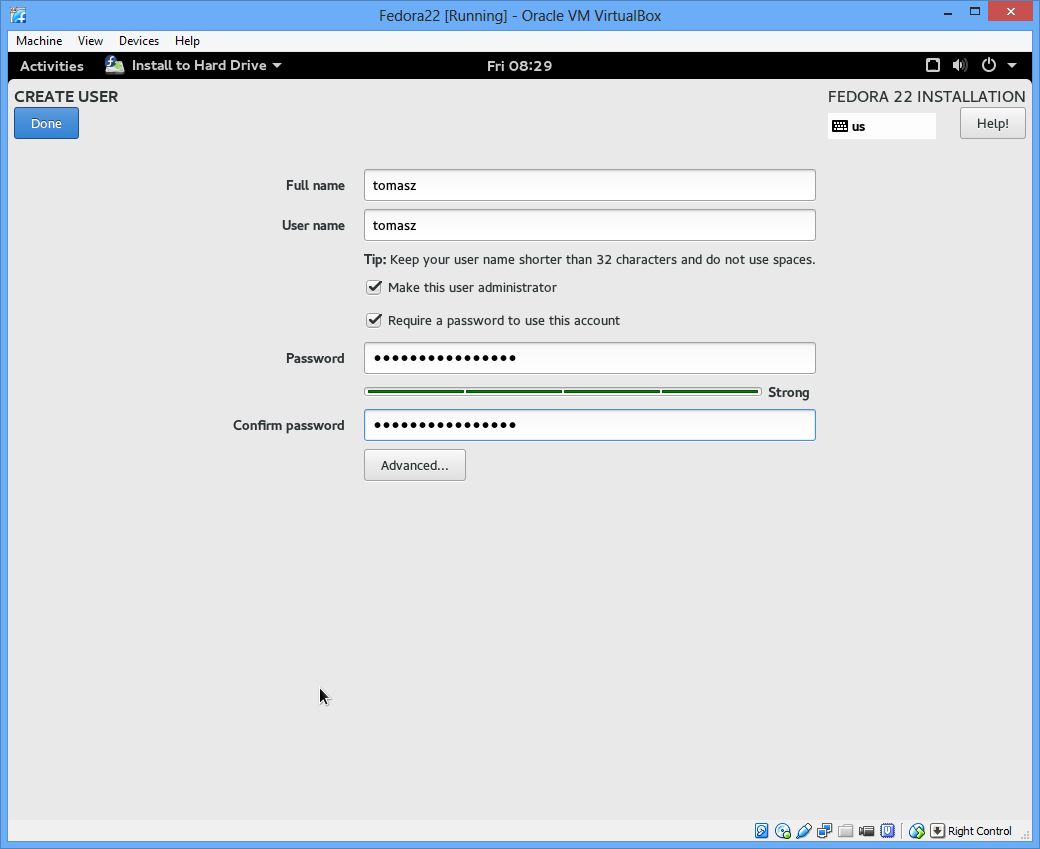This screenshot has height=849, width=1040.
Task: Click the password strength bar
Action: tap(562, 391)
